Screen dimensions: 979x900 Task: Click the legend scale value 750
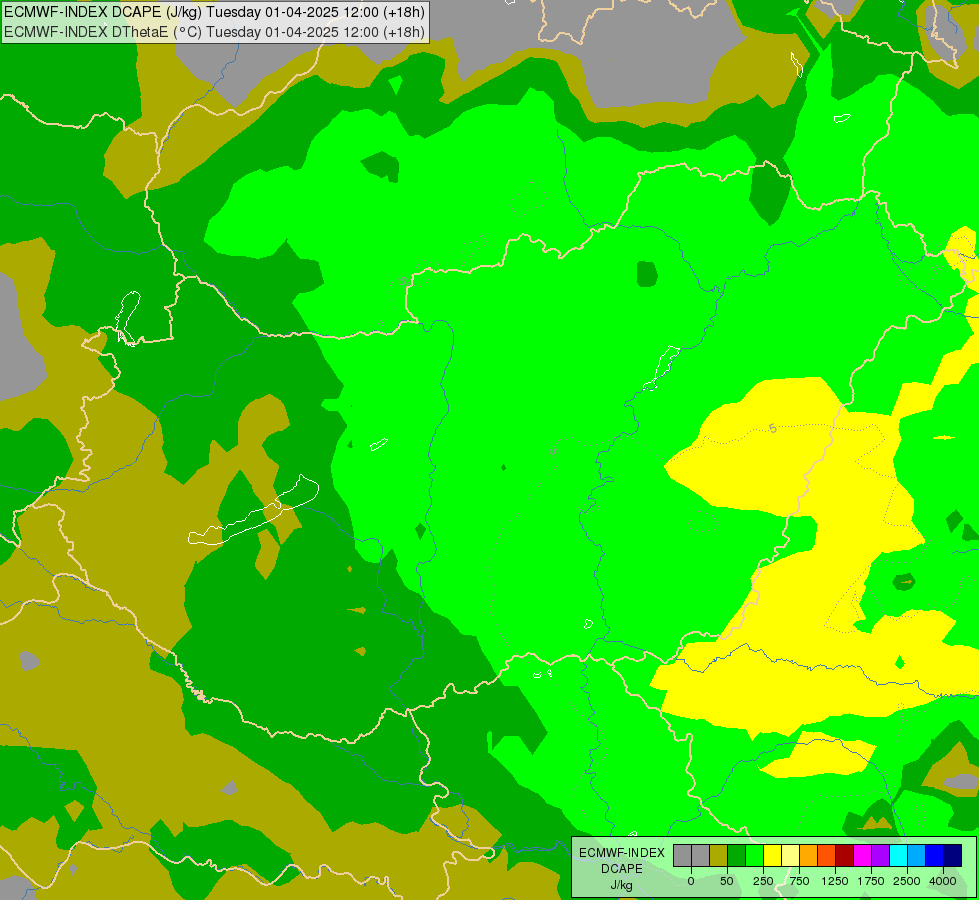(799, 881)
